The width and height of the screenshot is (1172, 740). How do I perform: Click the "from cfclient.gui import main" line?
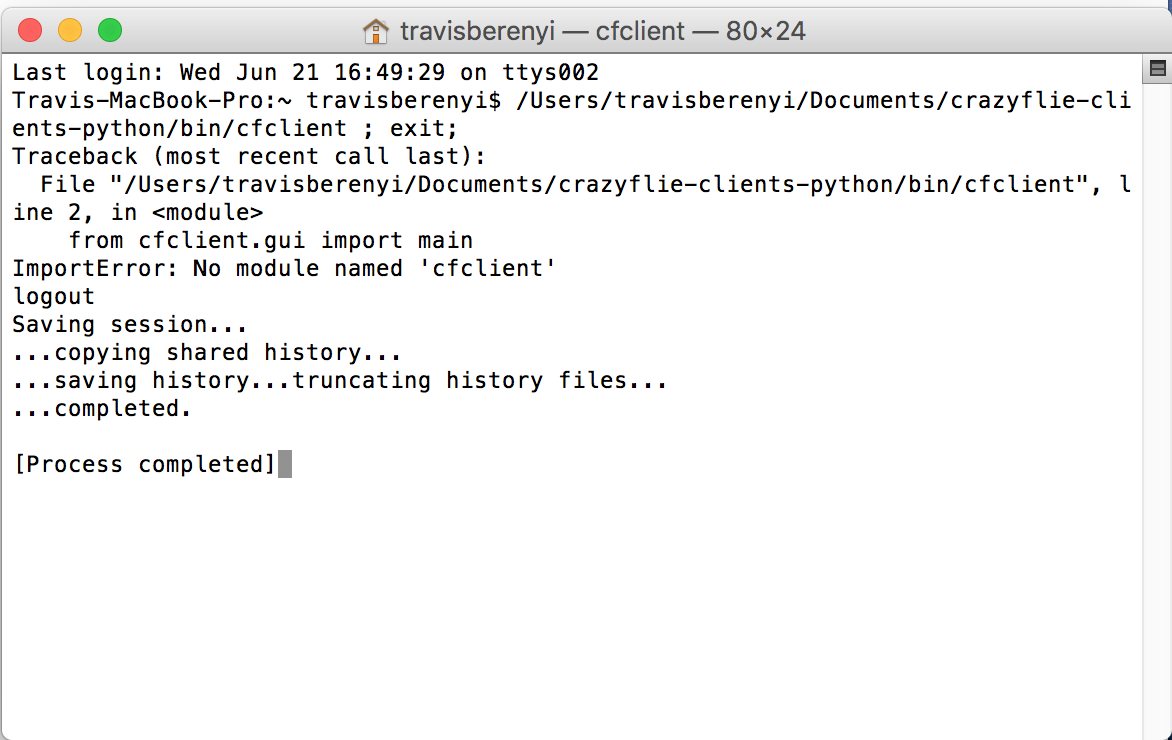(270, 241)
